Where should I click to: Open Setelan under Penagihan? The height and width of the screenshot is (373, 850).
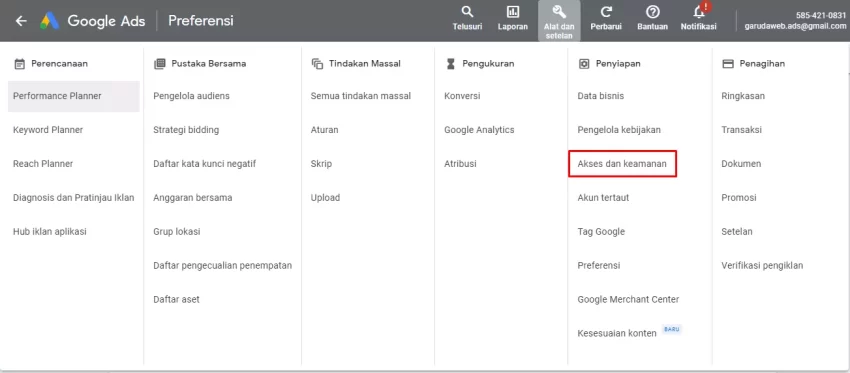(737, 231)
